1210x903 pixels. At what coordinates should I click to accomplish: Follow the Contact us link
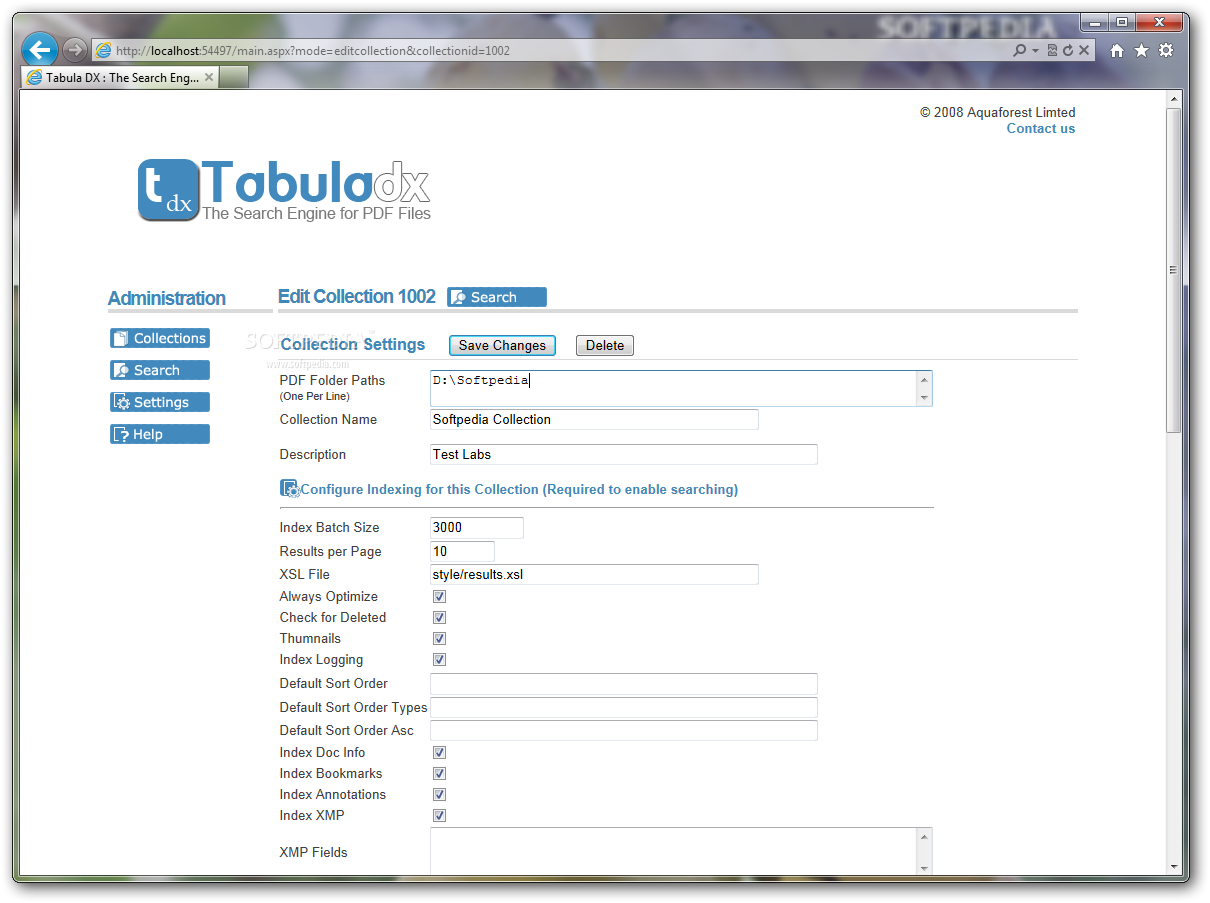pos(1041,128)
